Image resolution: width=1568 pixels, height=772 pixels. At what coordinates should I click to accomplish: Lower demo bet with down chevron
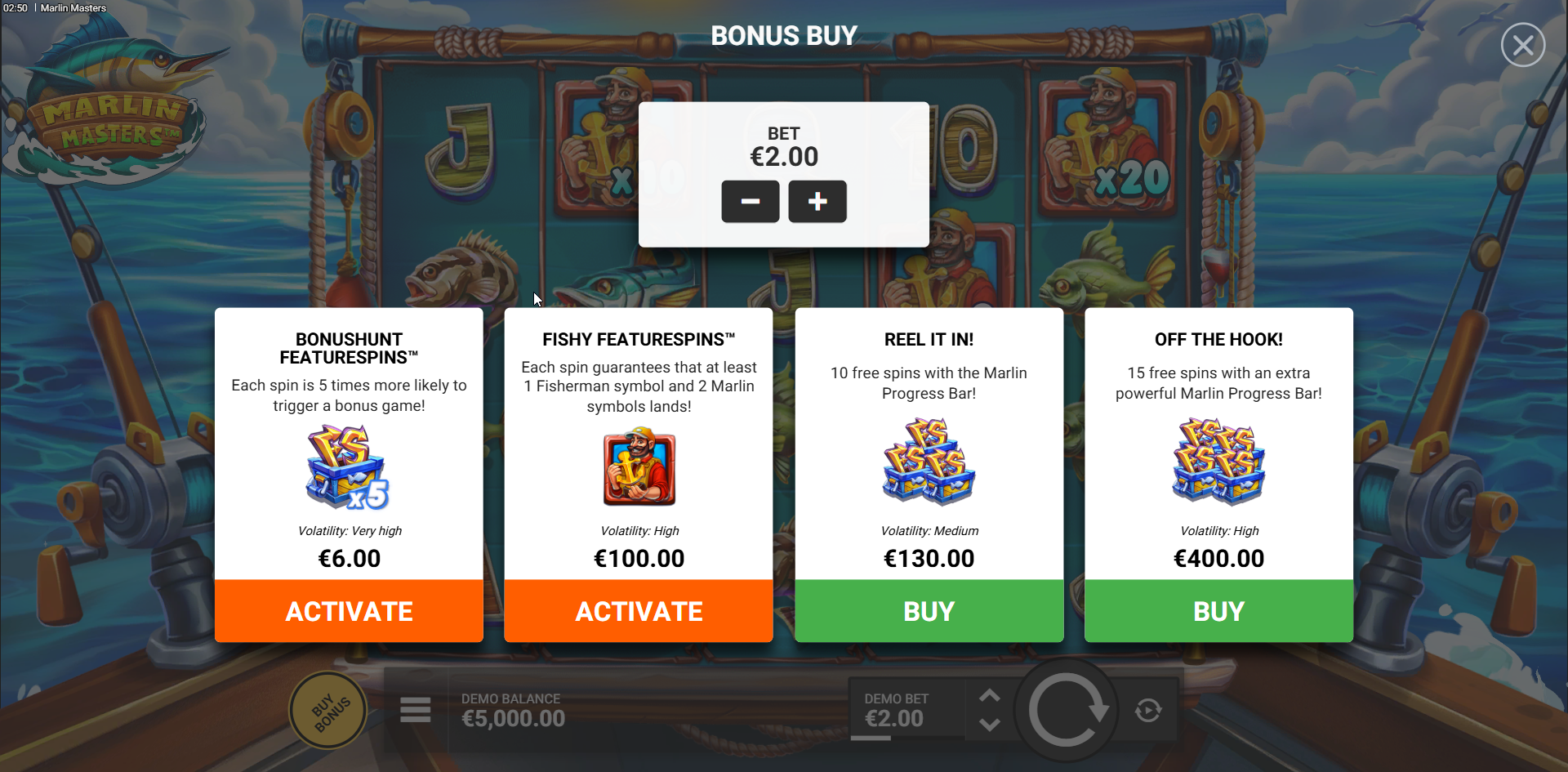coord(990,725)
